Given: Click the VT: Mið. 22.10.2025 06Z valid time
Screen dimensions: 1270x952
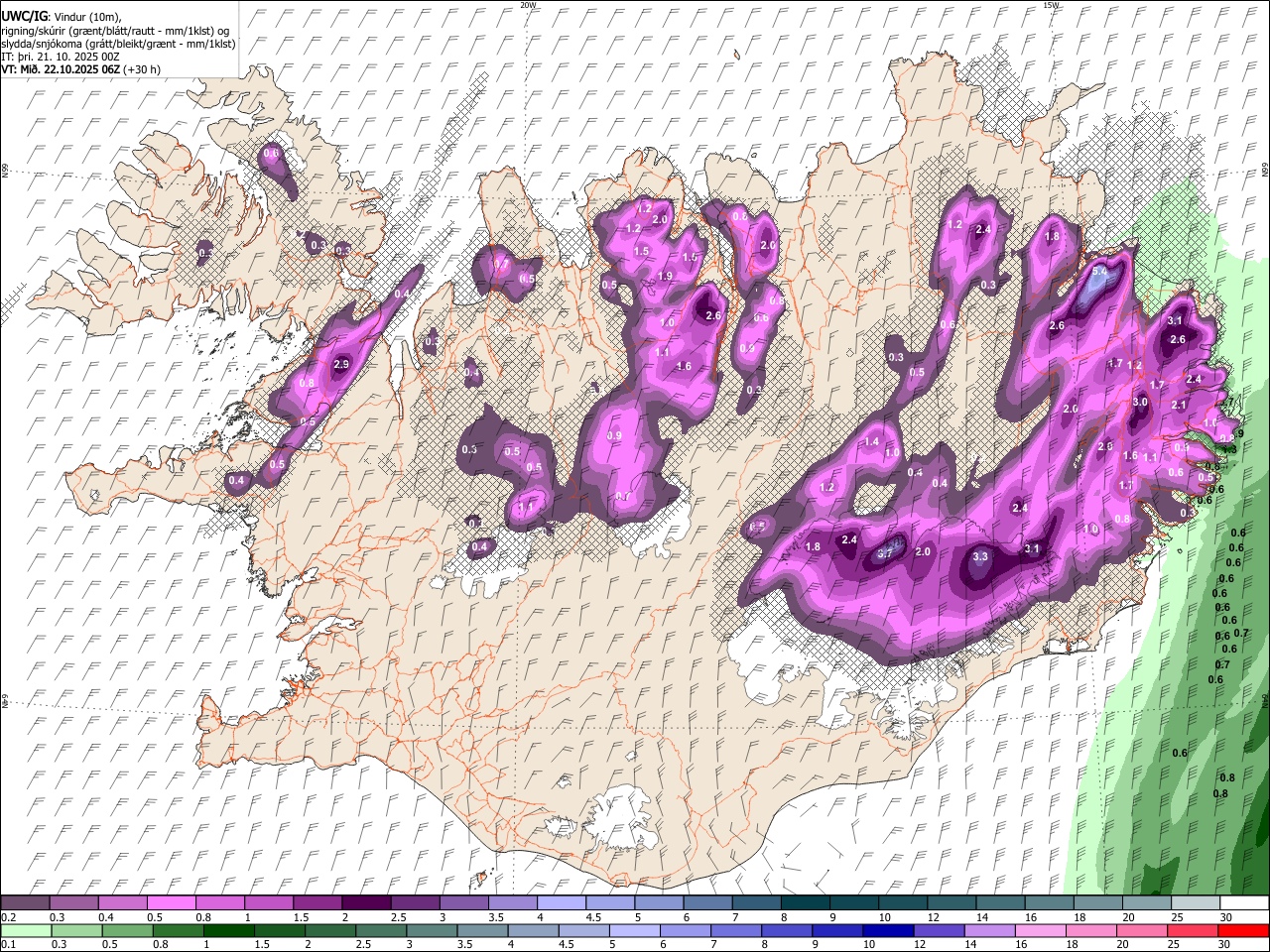Looking at the screenshot, I should tap(80, 69).
